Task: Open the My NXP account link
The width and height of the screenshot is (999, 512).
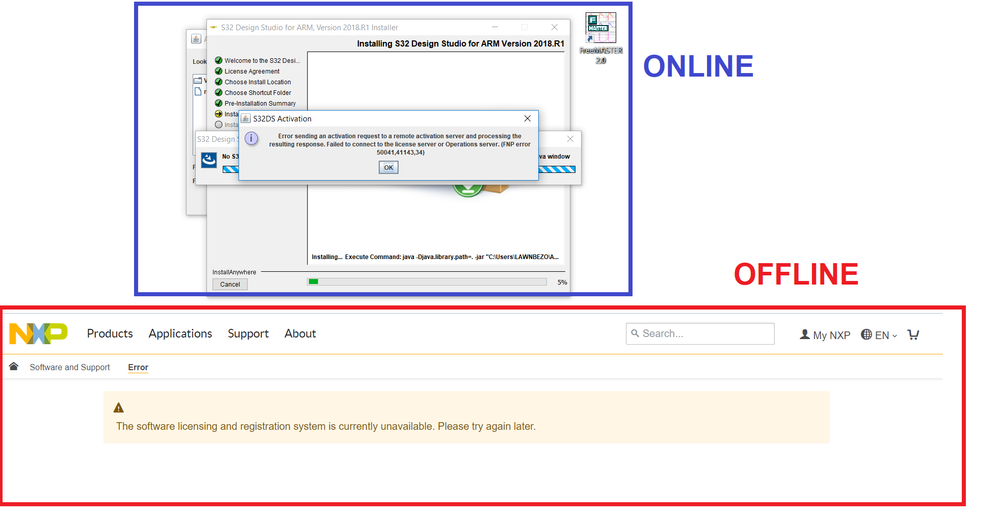Action: [825, 335]
